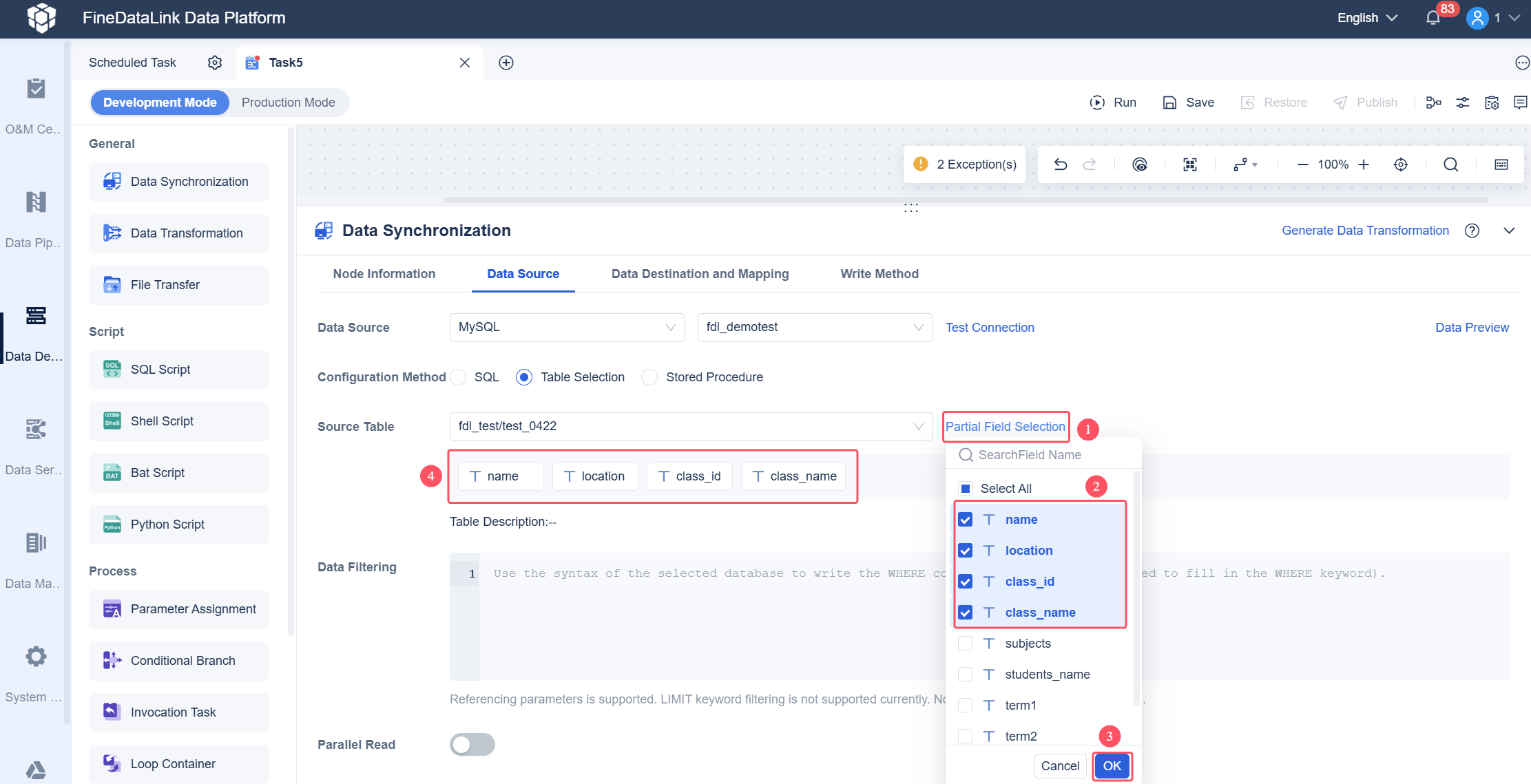The image size is (1531, 784).
Task: Click the locate/center crosshair icon
Action: coord(1401,165)
